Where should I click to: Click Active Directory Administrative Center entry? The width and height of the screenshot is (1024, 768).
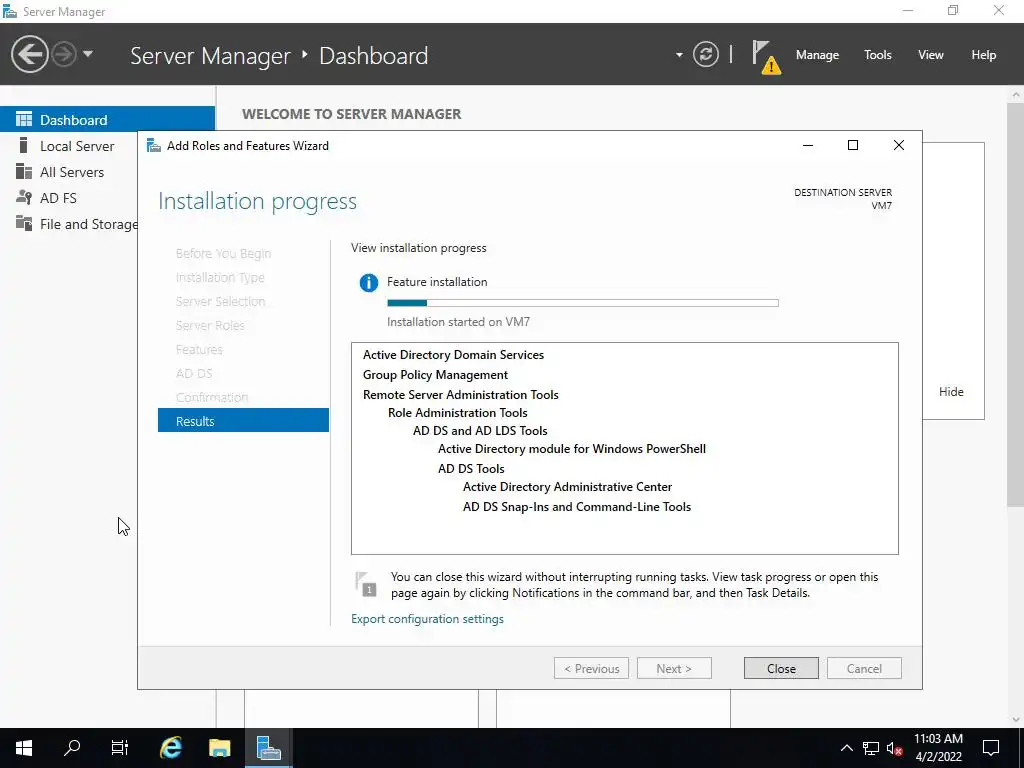[x=567, y=487]
